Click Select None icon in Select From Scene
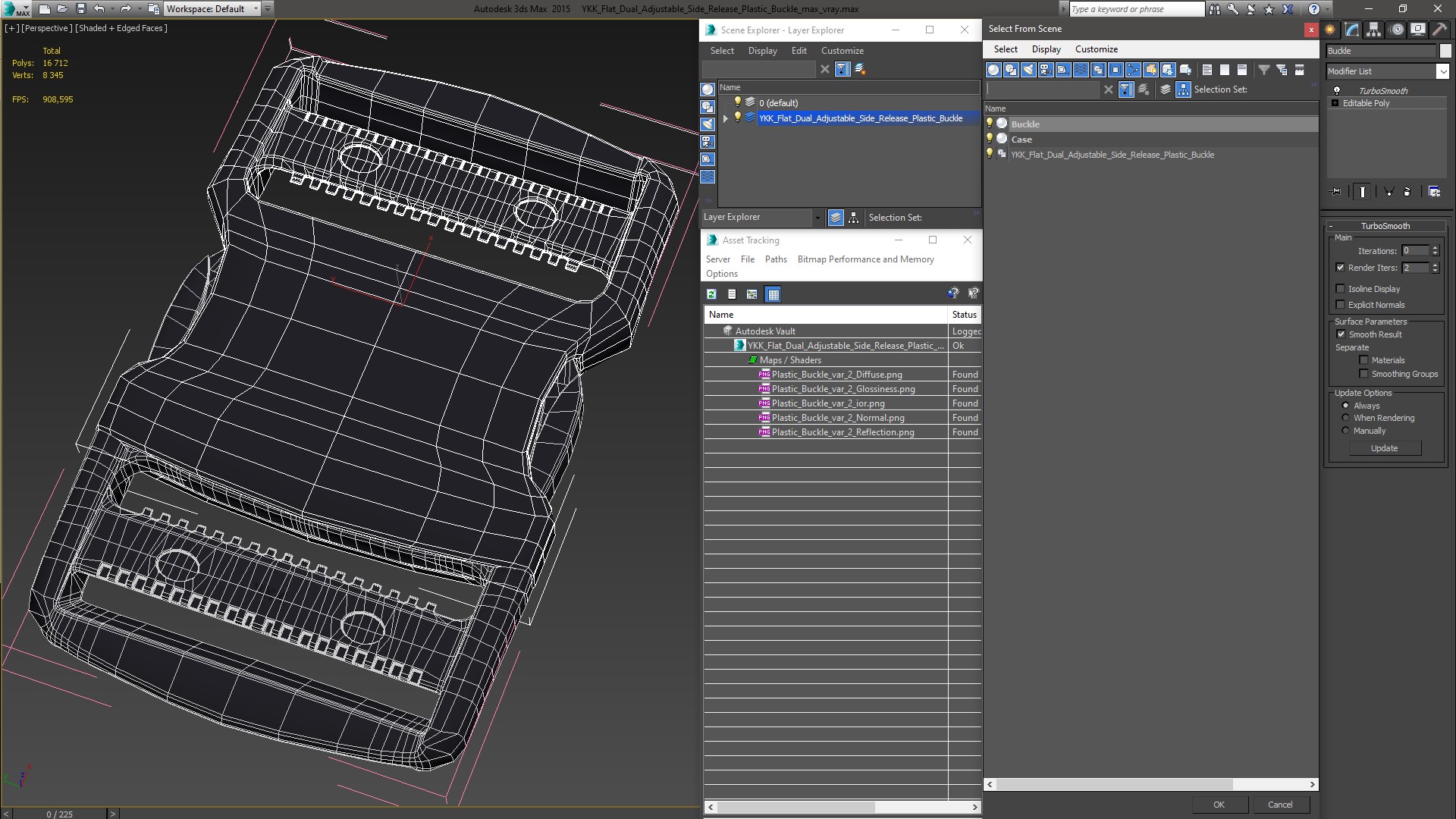Image resolution: width=1456 pixels, height=819 pixels. coord(1225,70)
